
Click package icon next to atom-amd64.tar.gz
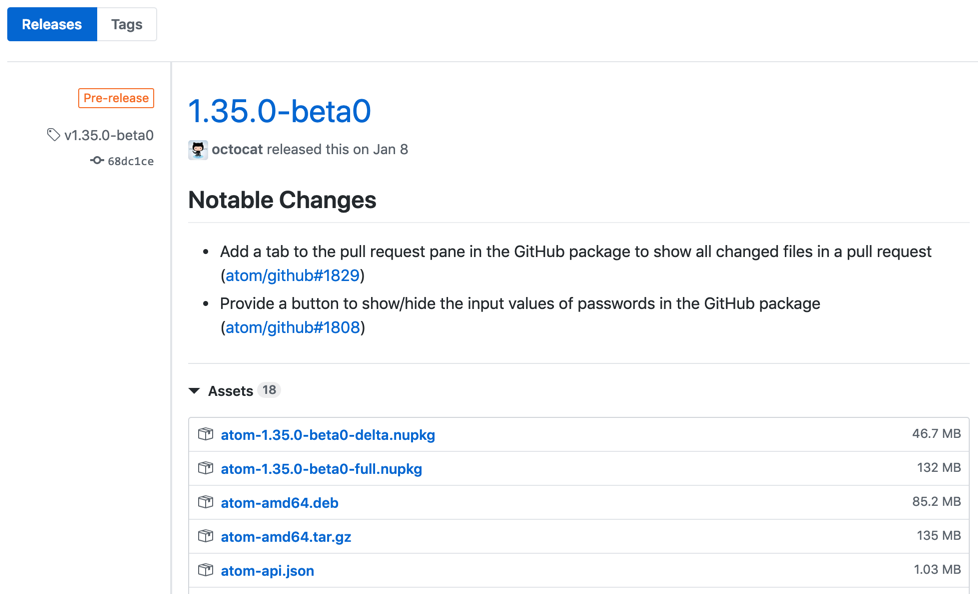(x=206, y=537)
